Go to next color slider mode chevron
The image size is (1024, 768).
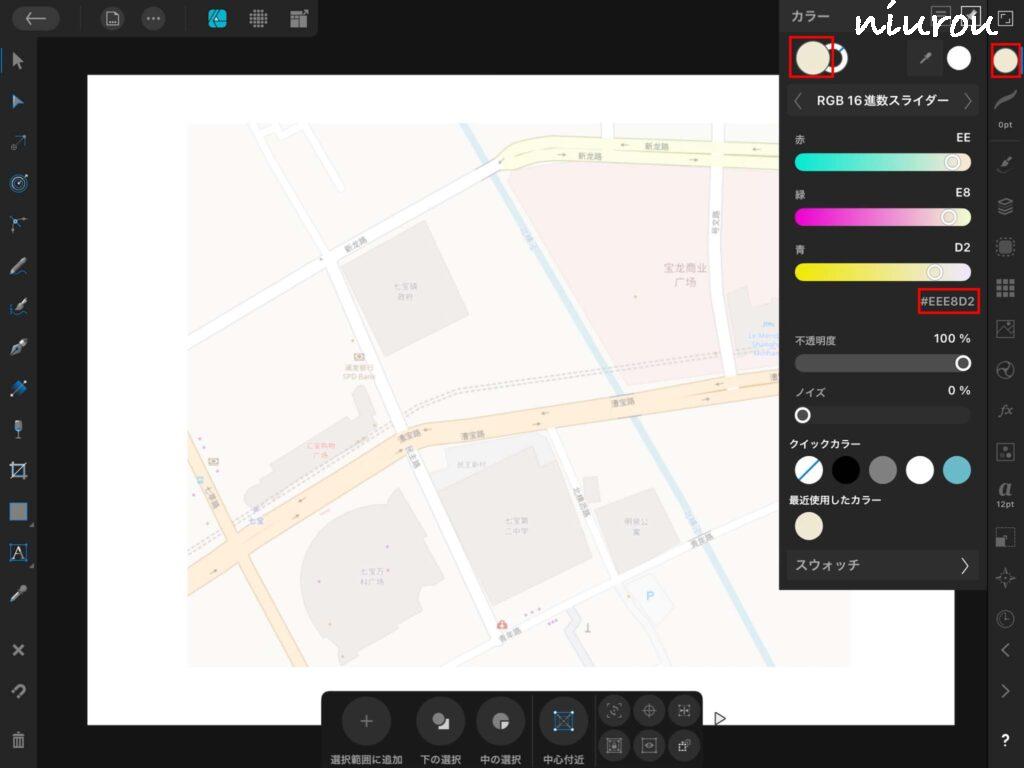click(x=967, y=101)
